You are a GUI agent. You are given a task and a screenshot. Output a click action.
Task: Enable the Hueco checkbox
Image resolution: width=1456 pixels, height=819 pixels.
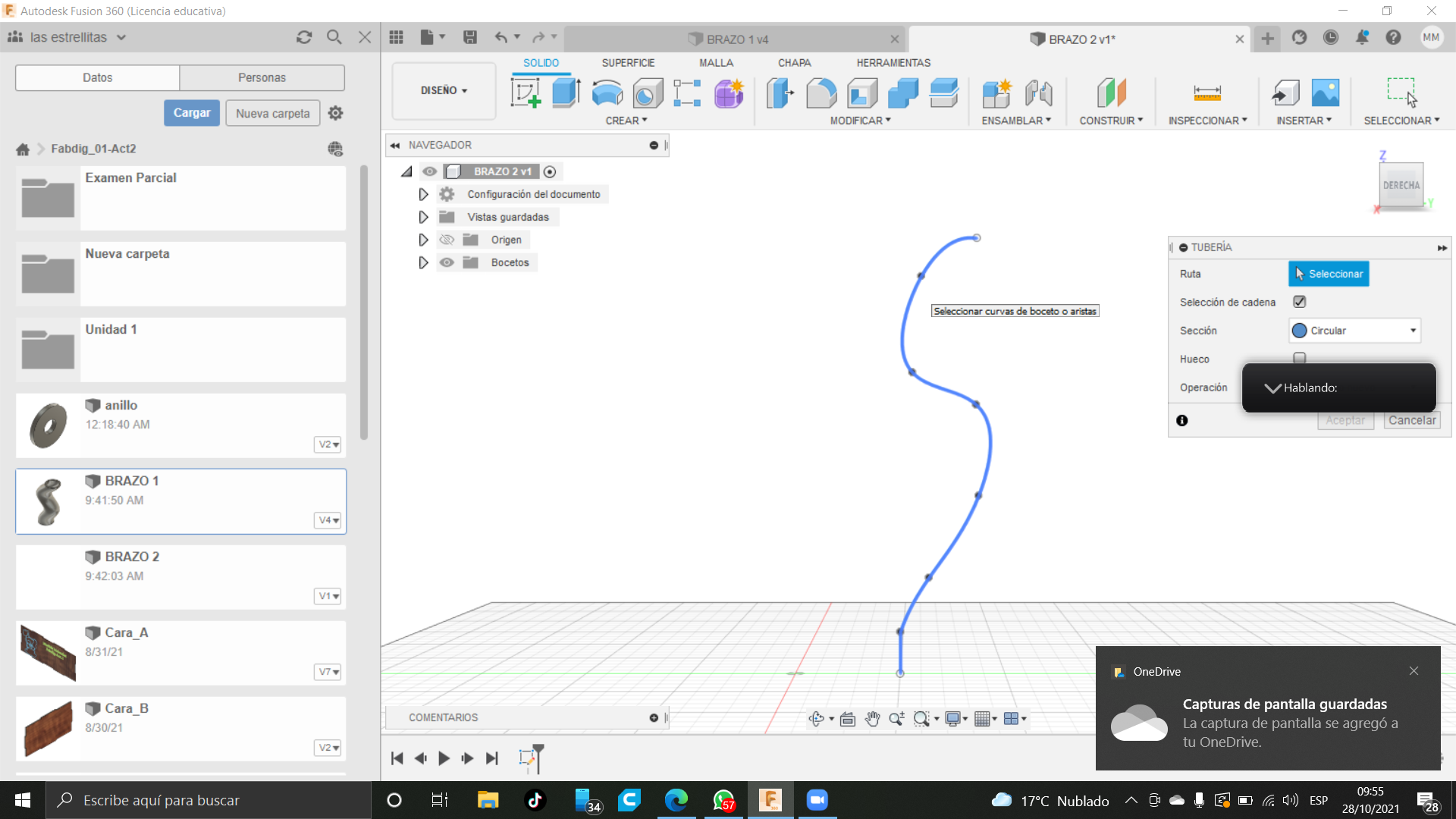click(x=1300, y=358)
